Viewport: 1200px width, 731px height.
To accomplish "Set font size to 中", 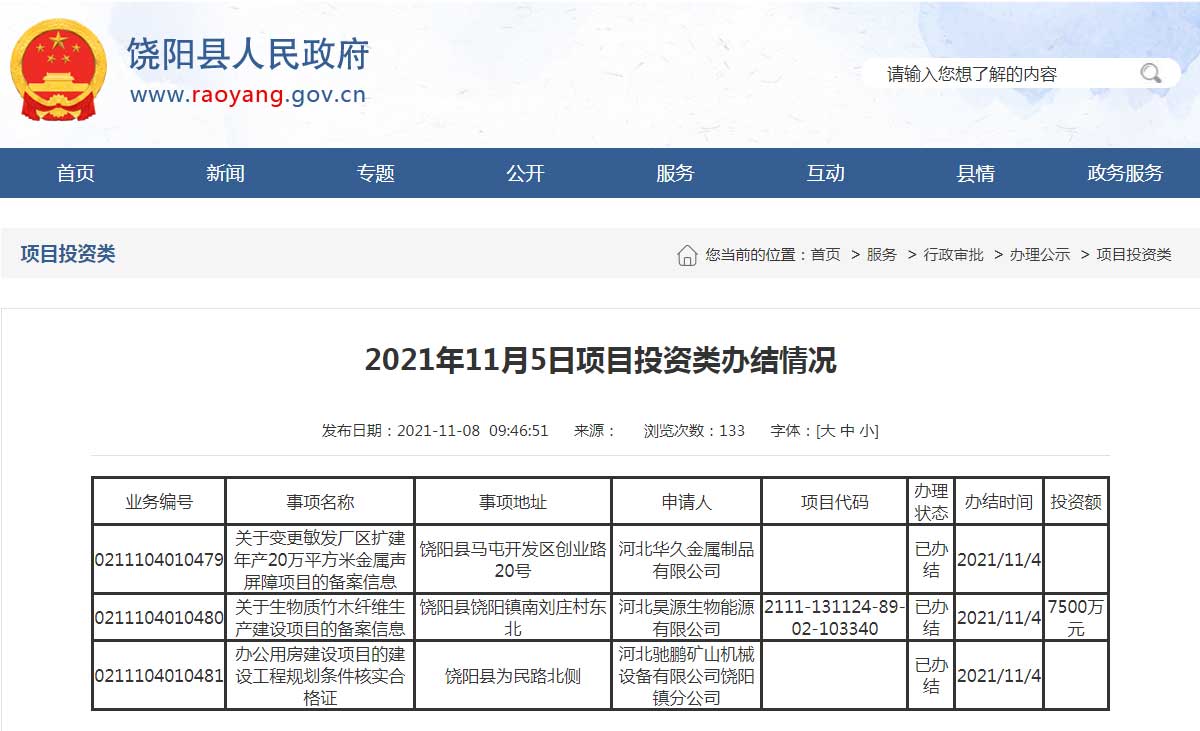I will (847, 431).
